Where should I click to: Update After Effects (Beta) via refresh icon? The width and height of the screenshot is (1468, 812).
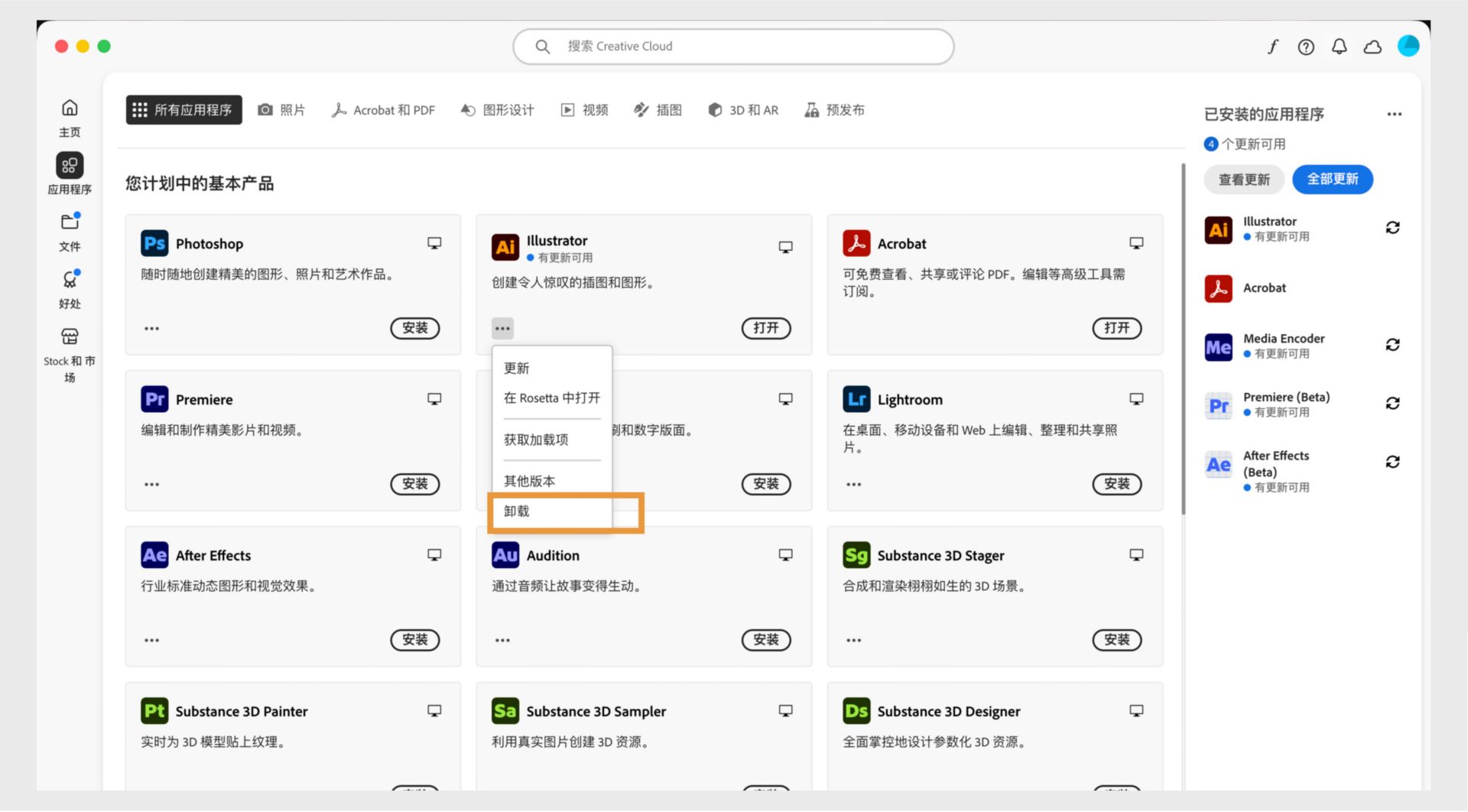[x=1392, y=462]
